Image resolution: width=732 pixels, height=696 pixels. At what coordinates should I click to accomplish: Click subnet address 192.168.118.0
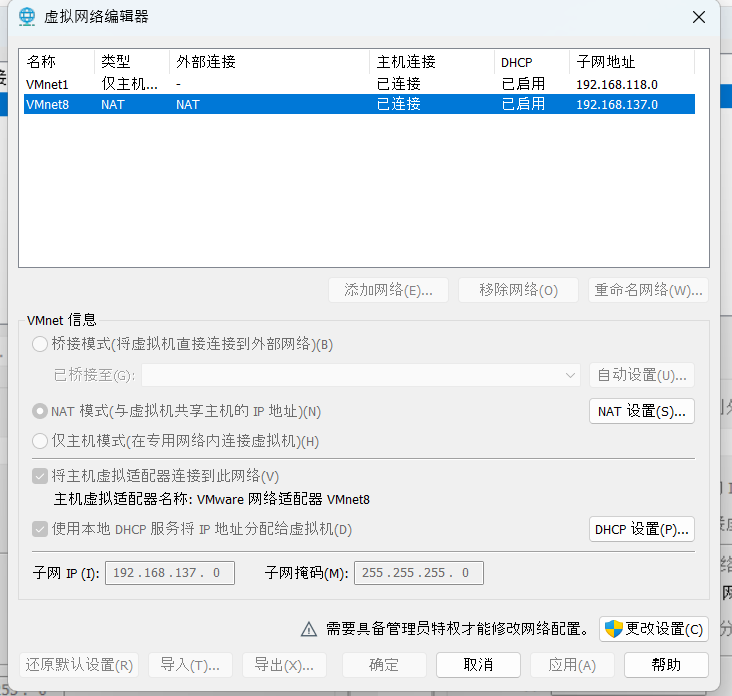tap(617, 84)
